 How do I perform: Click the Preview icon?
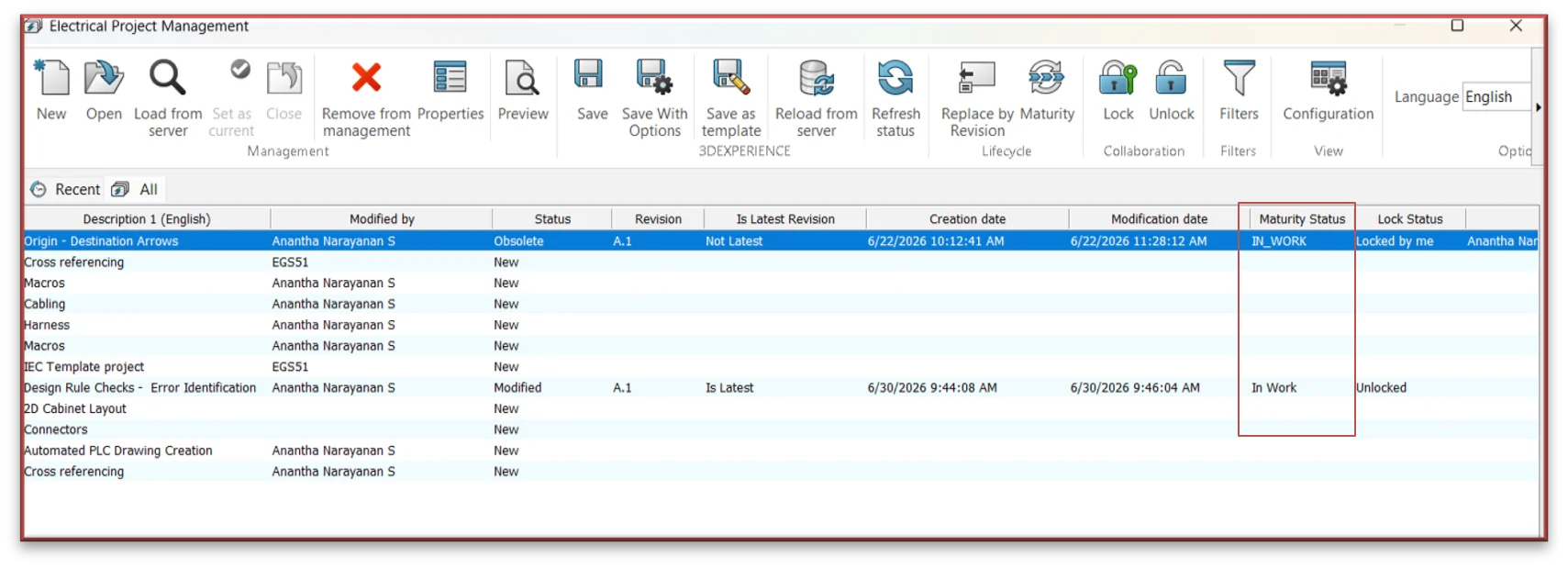[523, 78]
